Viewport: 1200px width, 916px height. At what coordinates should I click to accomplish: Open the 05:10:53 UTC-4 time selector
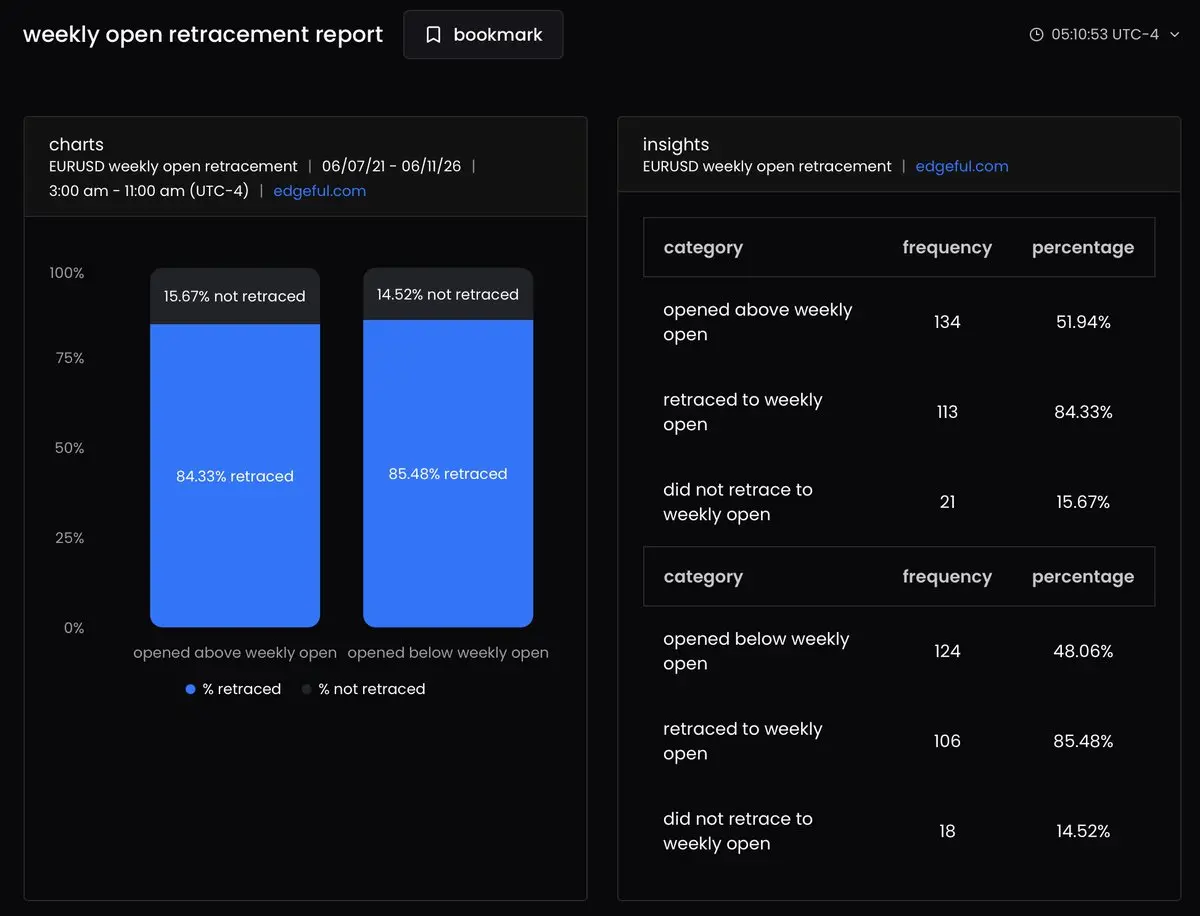pyautogui.click(x=1104, y=35)
